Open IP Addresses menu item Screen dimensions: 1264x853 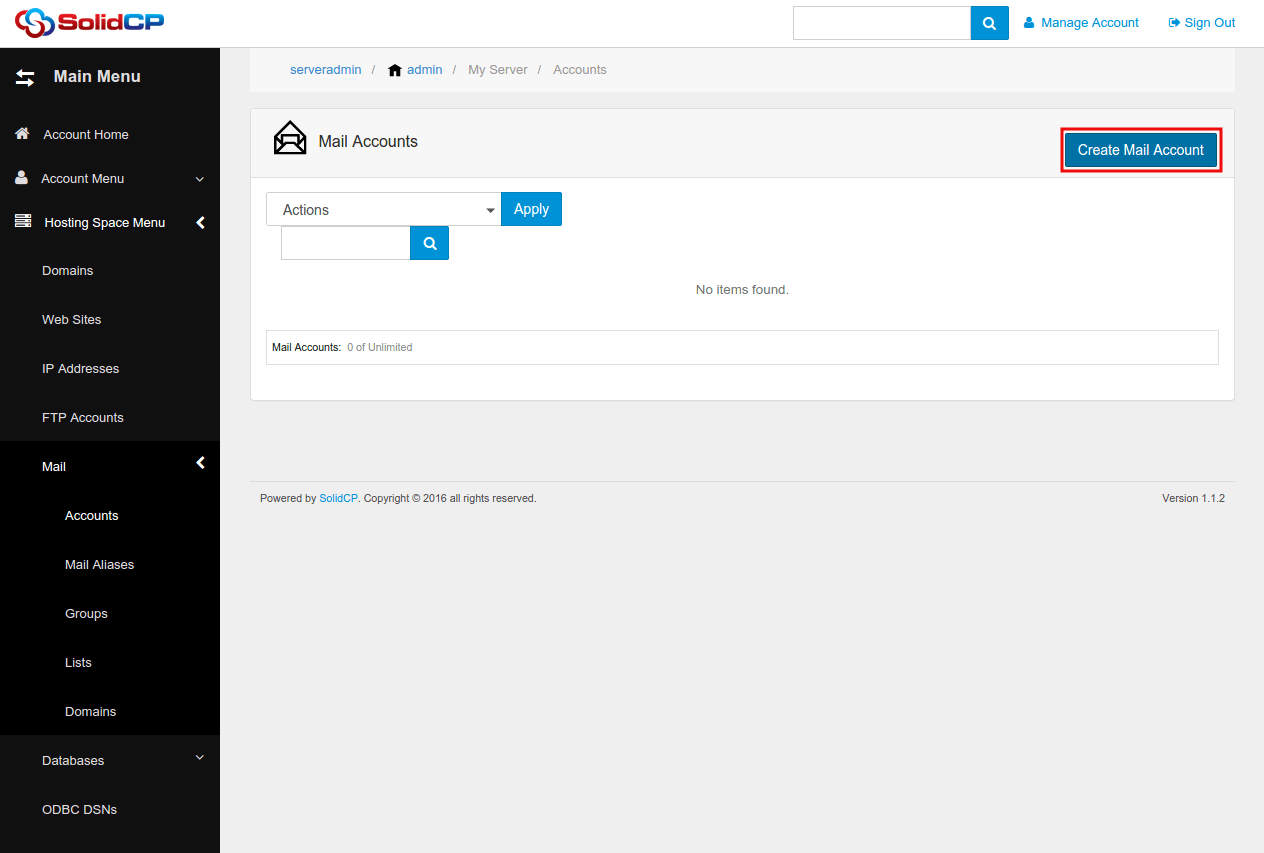click(x=80, y=369)
